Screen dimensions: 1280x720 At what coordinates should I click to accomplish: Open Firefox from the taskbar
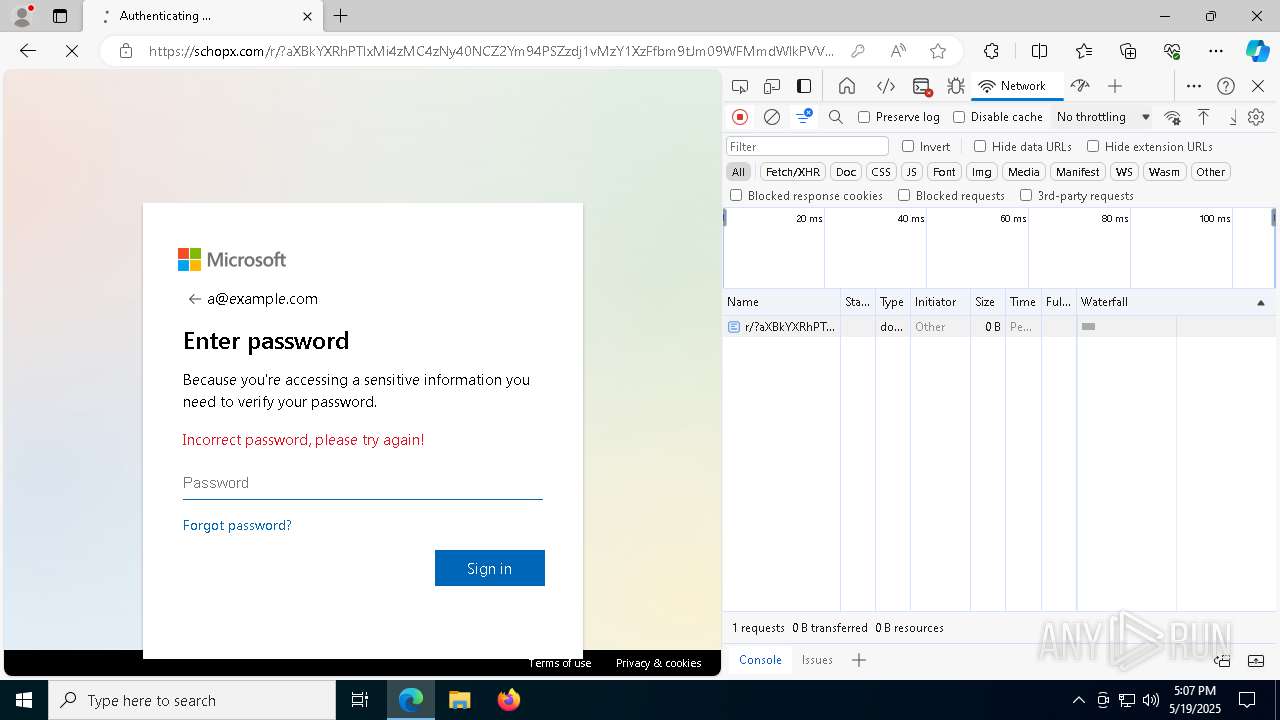[509, 700]
